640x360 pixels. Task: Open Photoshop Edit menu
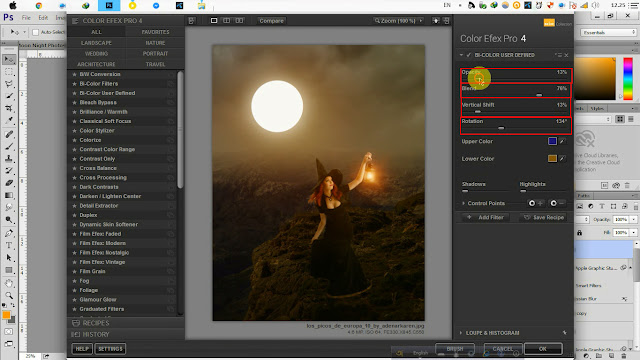[x=43, y=18]
